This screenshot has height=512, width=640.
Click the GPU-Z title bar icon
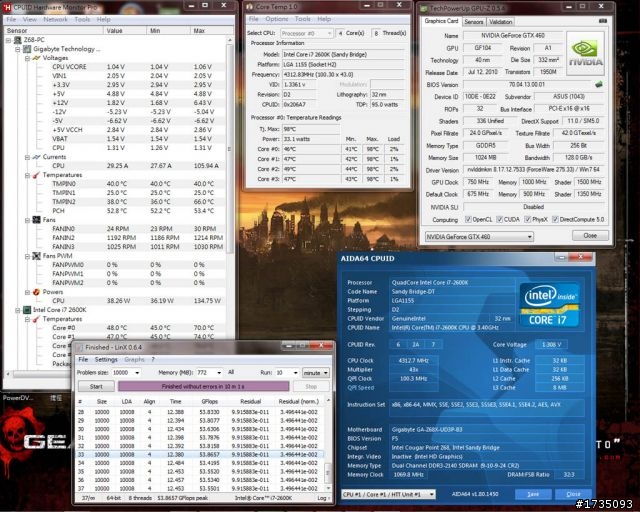pyautogui.click(x=424, y=8)
